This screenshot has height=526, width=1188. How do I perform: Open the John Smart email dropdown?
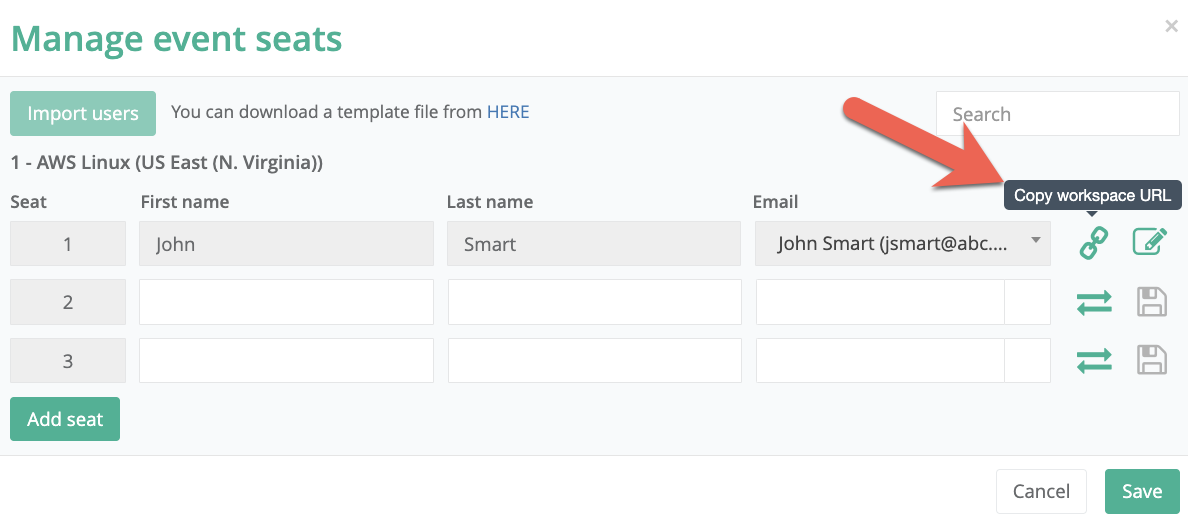pos(902,243)
